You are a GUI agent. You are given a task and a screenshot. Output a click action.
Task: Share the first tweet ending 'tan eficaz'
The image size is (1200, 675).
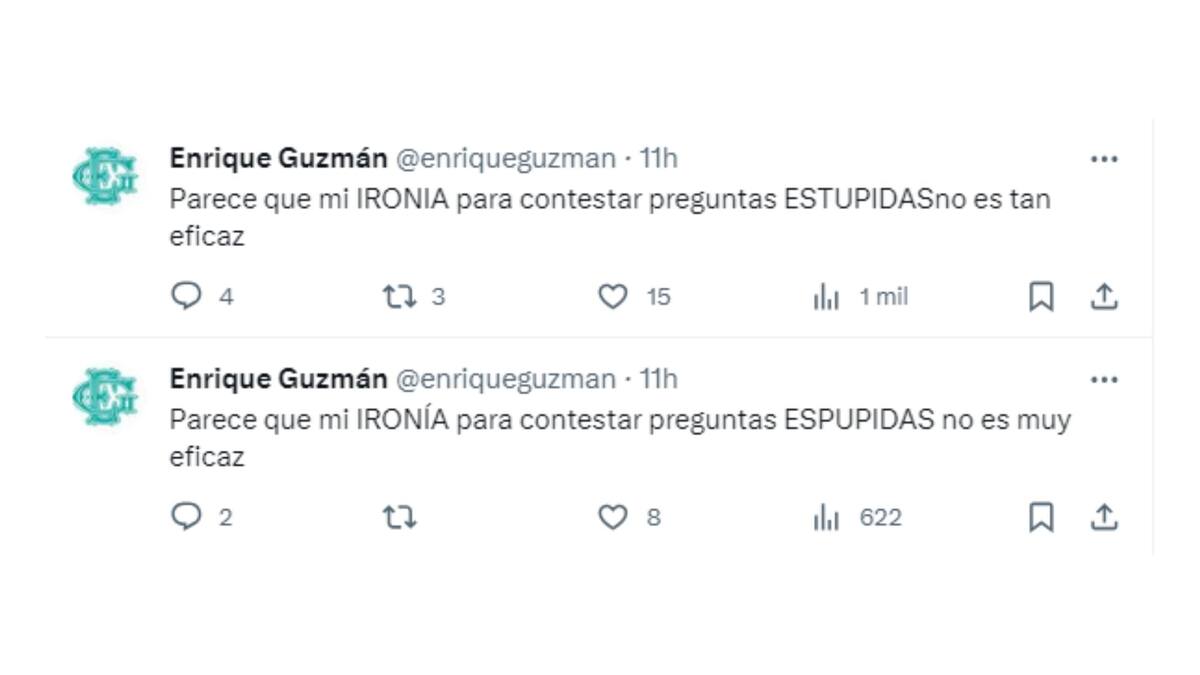(x=1103, y=297)
